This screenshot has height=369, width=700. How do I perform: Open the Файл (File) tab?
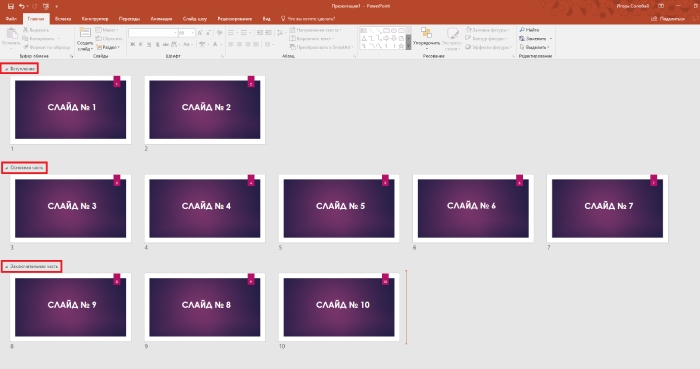tap(11, 19)
